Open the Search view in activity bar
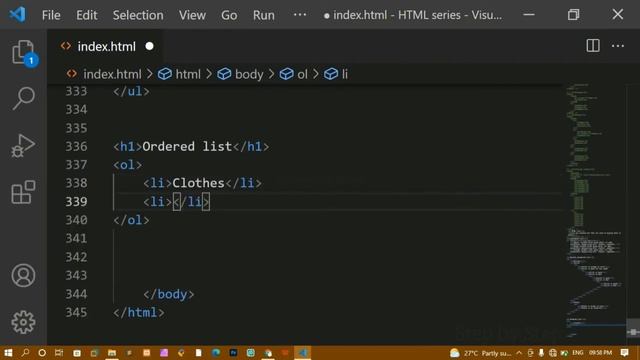This screenshot has width=640, height=360. coord(23,98)
